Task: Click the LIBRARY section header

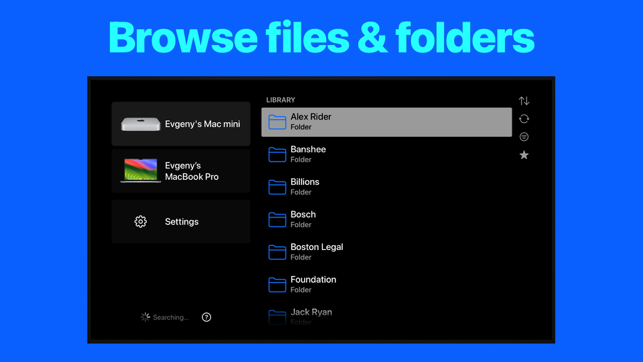Action: point(280,100)
